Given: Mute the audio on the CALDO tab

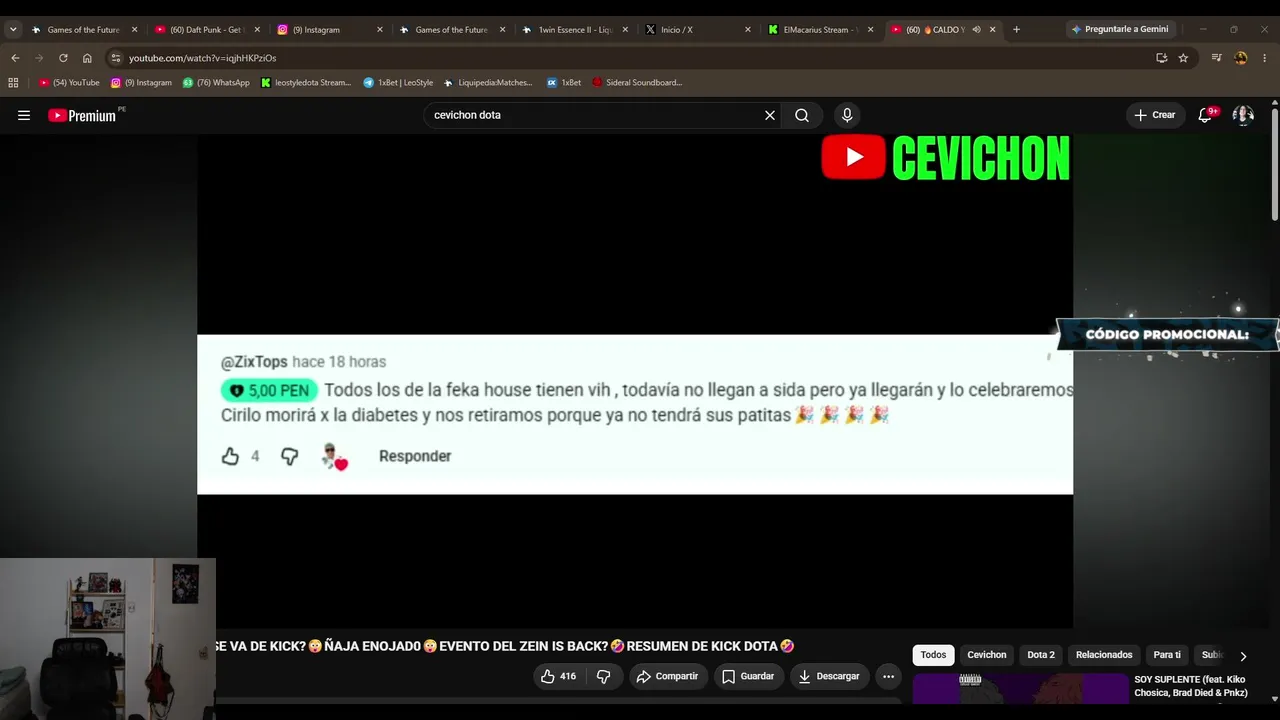Looking at the screenshot, I should pos(976,30).
